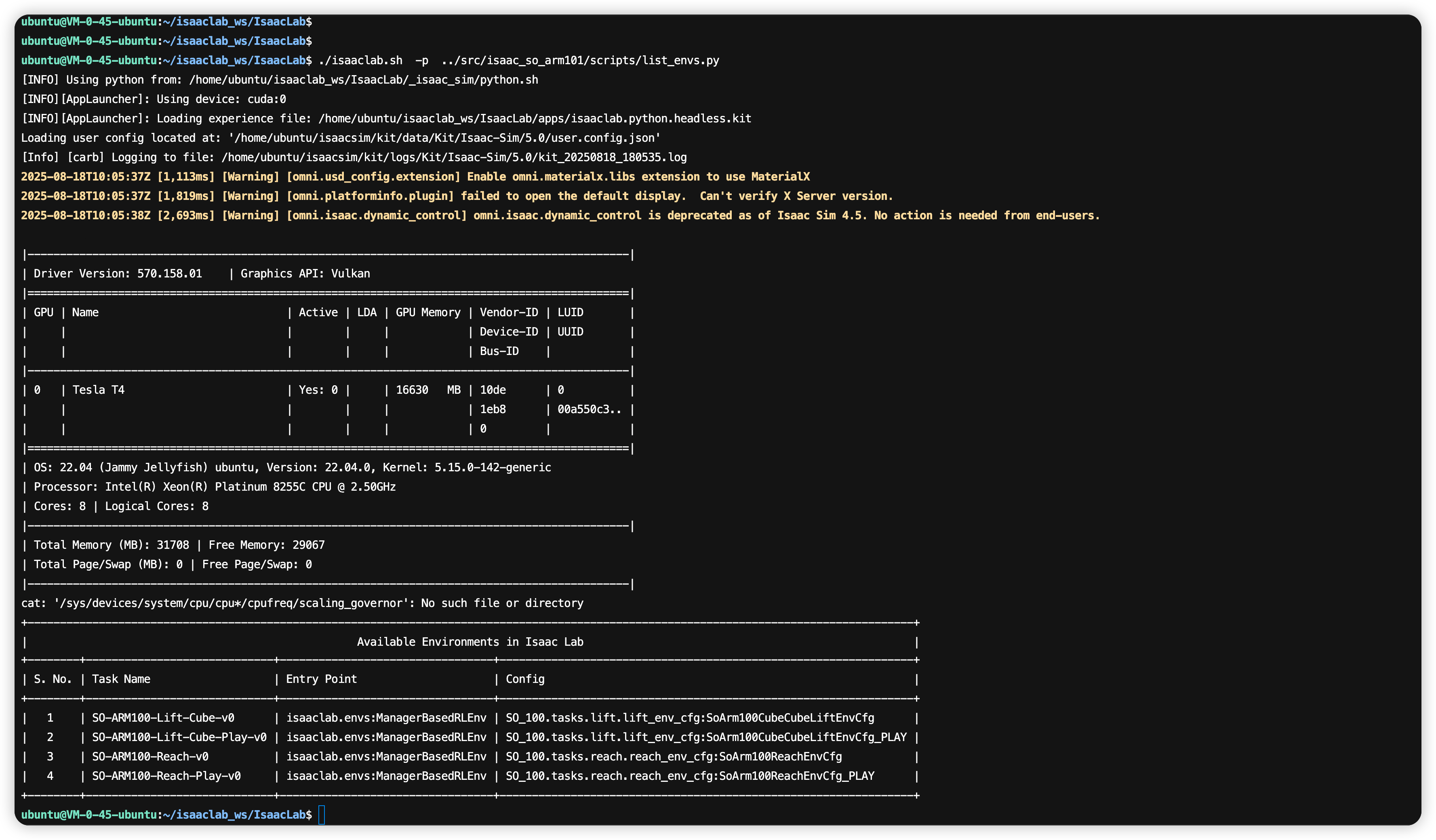The height and width of the screenshot is (840, 1436).
Task: Select task name 'SO-ARM100-Lift-Cube-Play-v0'
Action: click(179, 737)
